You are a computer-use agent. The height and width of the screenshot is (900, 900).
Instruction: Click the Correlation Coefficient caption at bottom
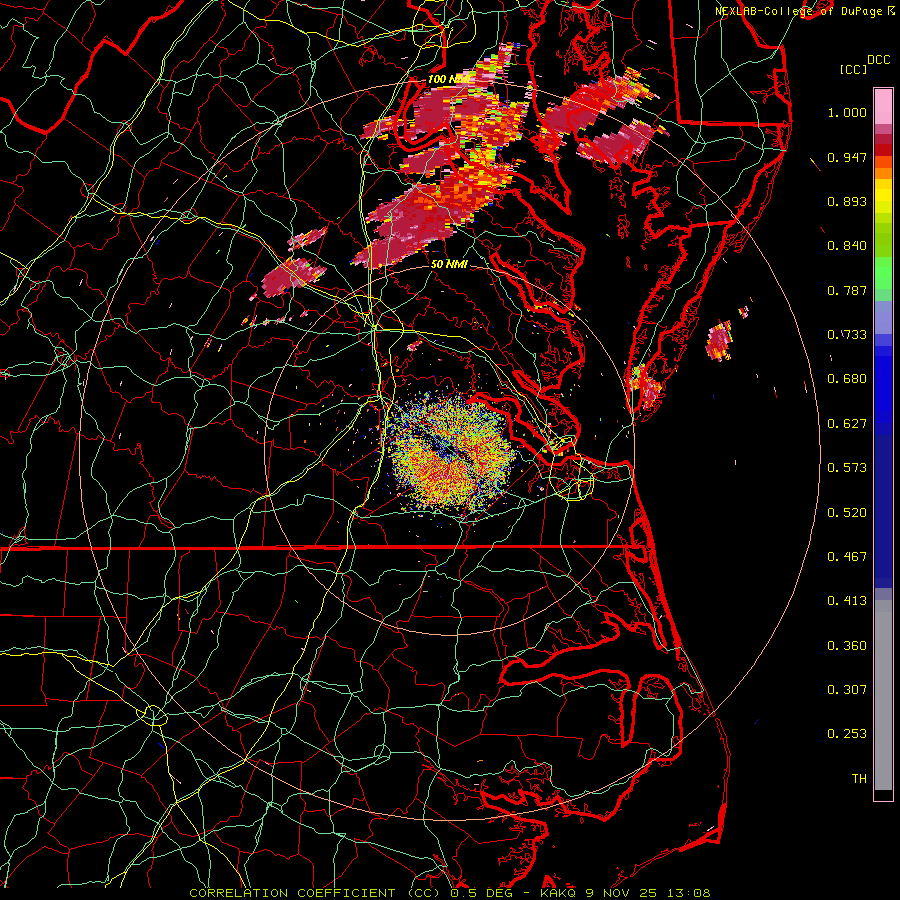click(450, 893)
